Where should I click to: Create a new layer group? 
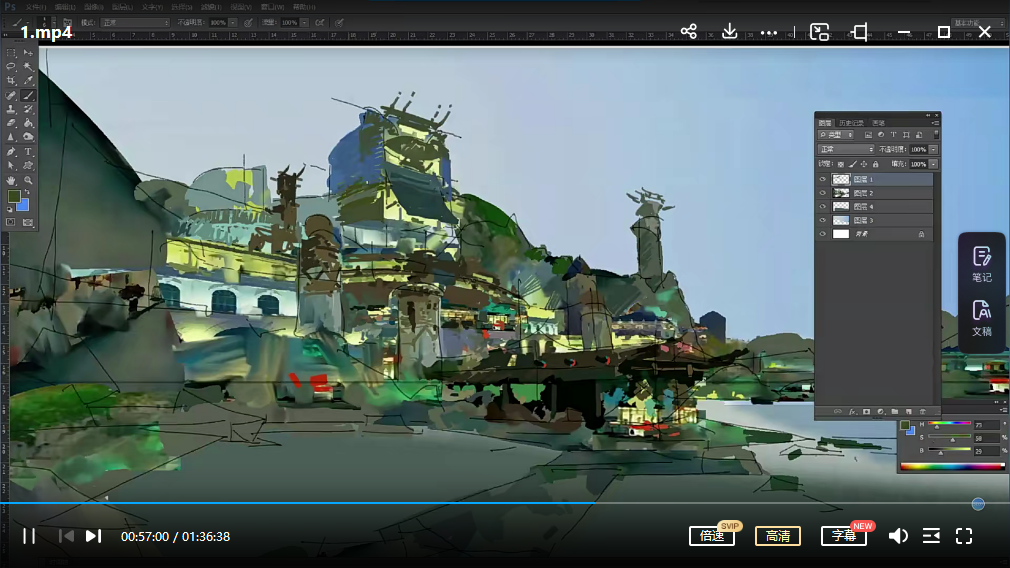point(895,412)
